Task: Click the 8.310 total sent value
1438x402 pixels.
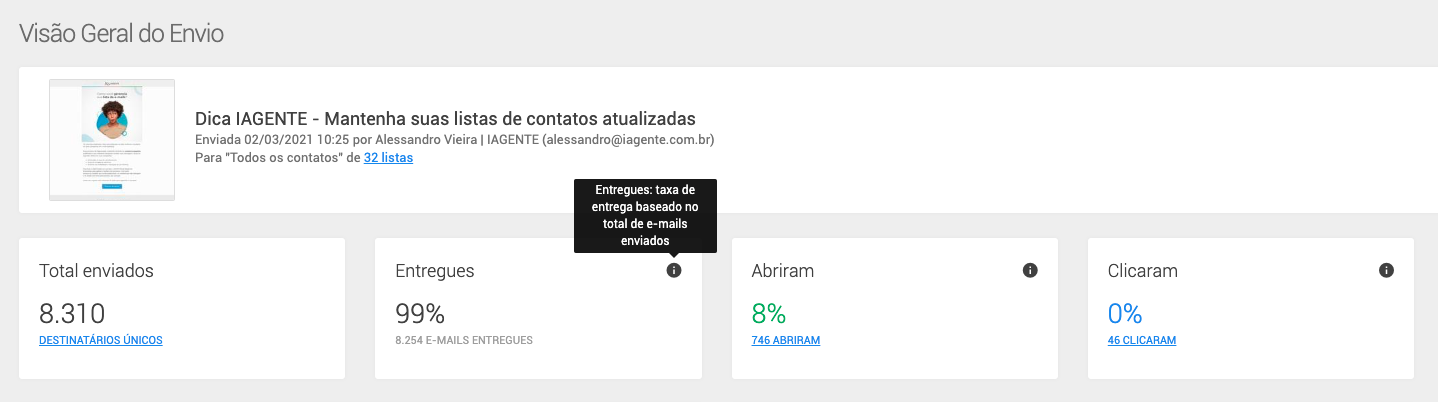Action: click(72, 313)
